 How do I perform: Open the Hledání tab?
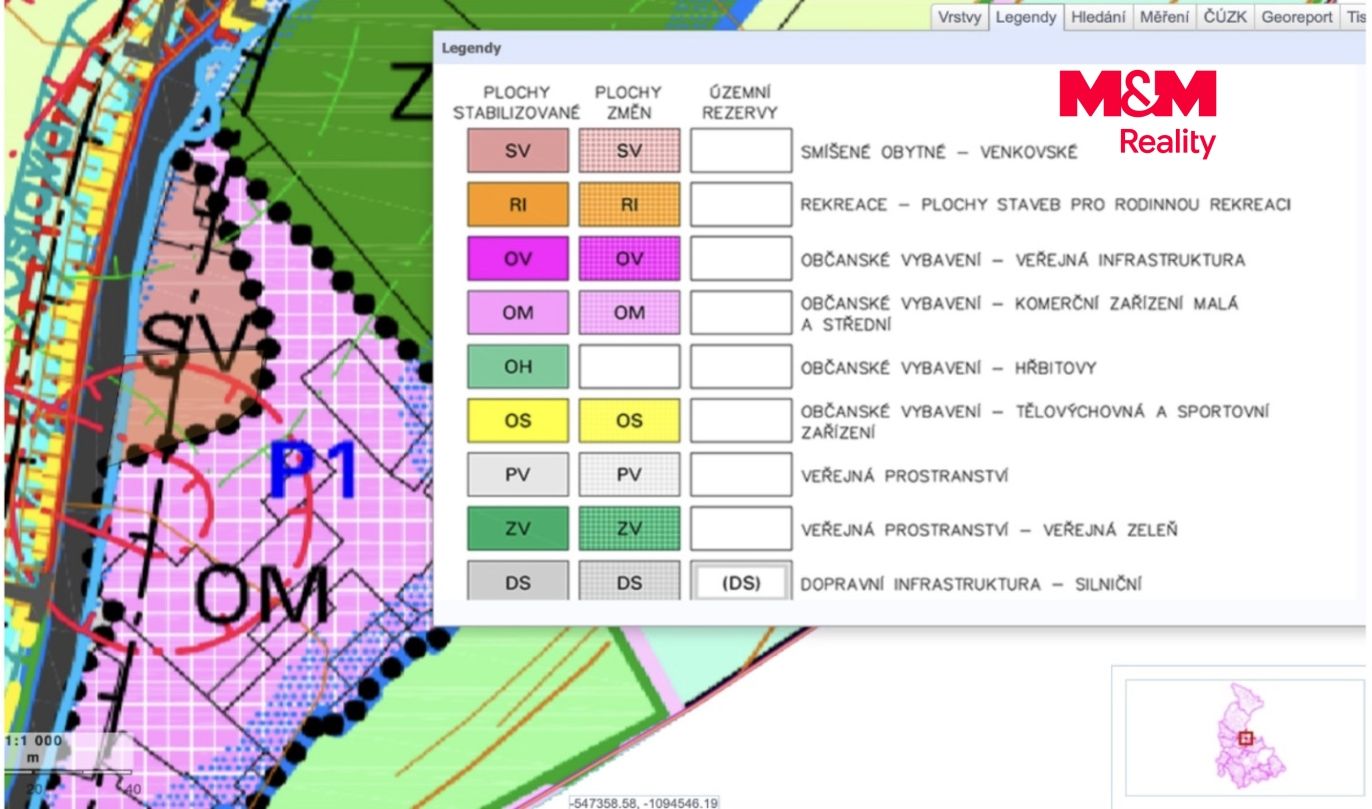1098,17
